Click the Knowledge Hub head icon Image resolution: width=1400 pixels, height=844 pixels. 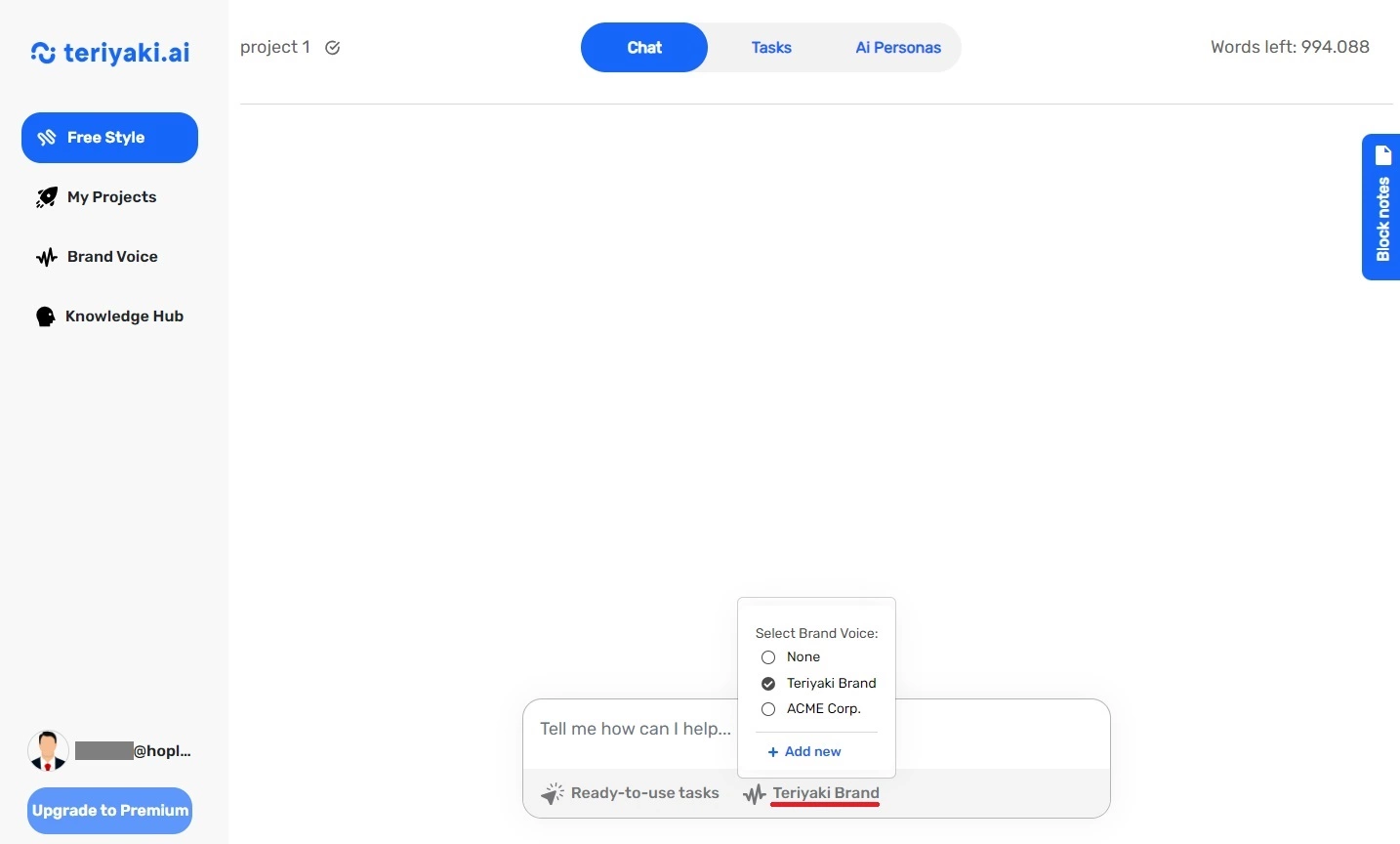coord(45,316)
